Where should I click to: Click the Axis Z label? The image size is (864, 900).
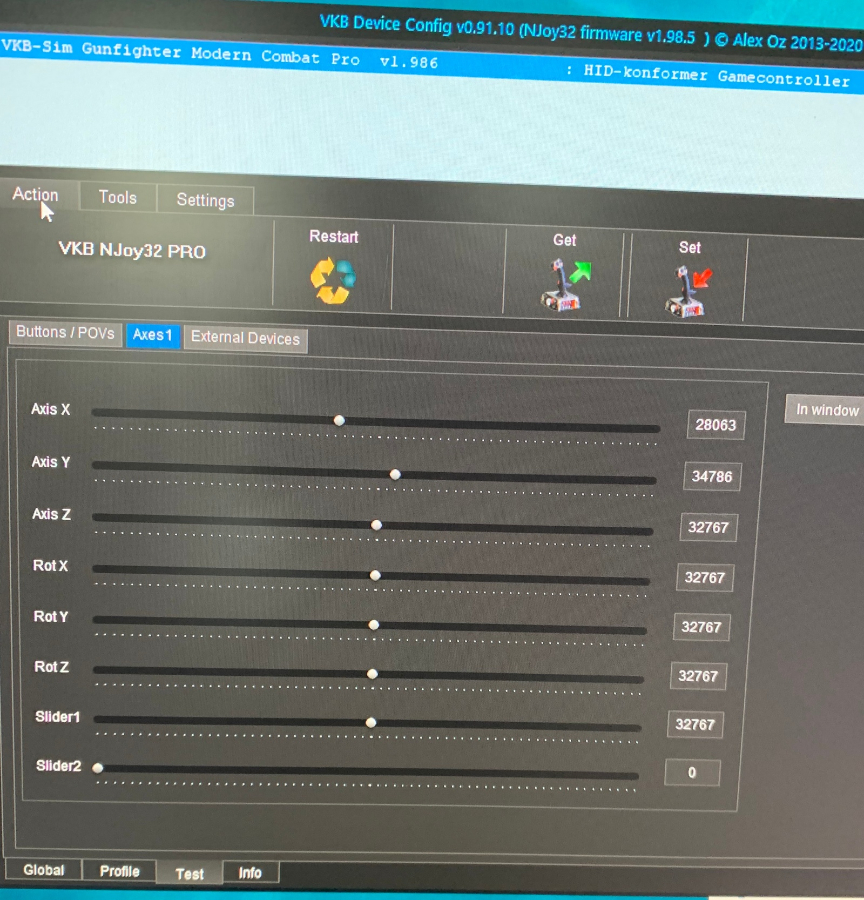point(52,514)
